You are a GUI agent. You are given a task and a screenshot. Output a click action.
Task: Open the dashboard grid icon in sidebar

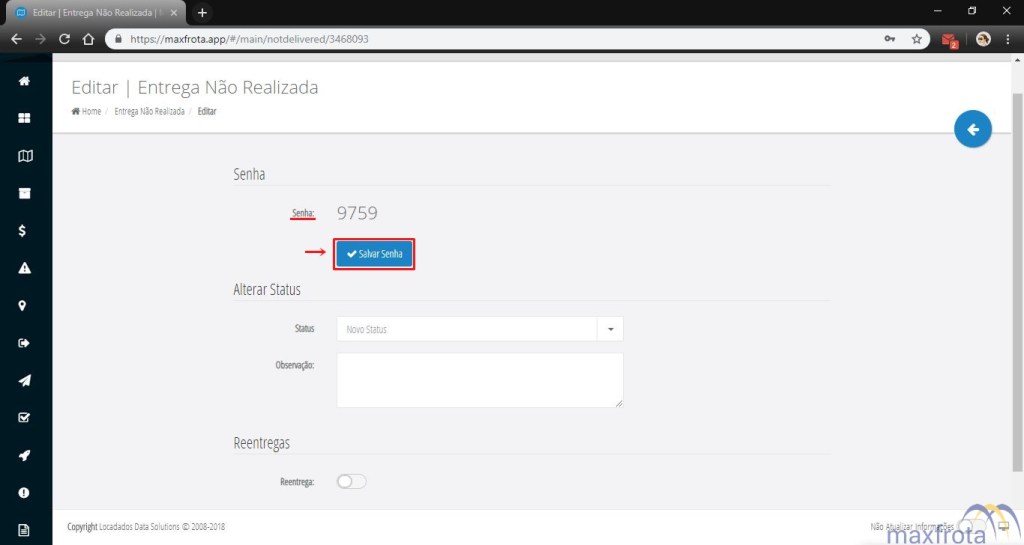point(25,118)
